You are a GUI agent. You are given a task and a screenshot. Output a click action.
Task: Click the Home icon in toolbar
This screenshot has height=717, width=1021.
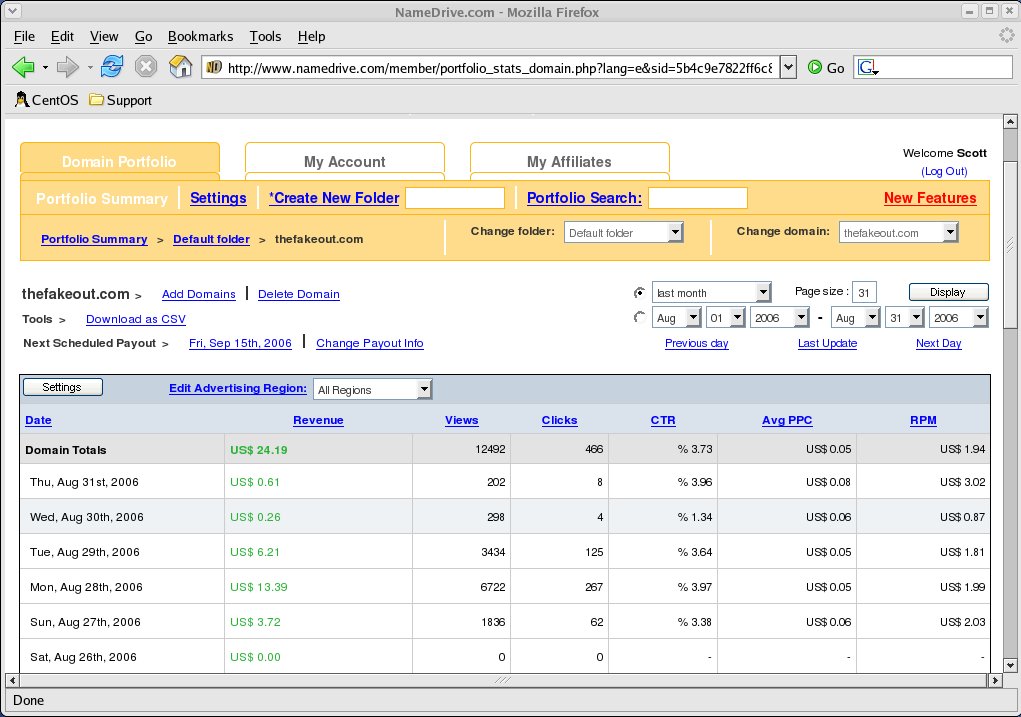(180, 67)
